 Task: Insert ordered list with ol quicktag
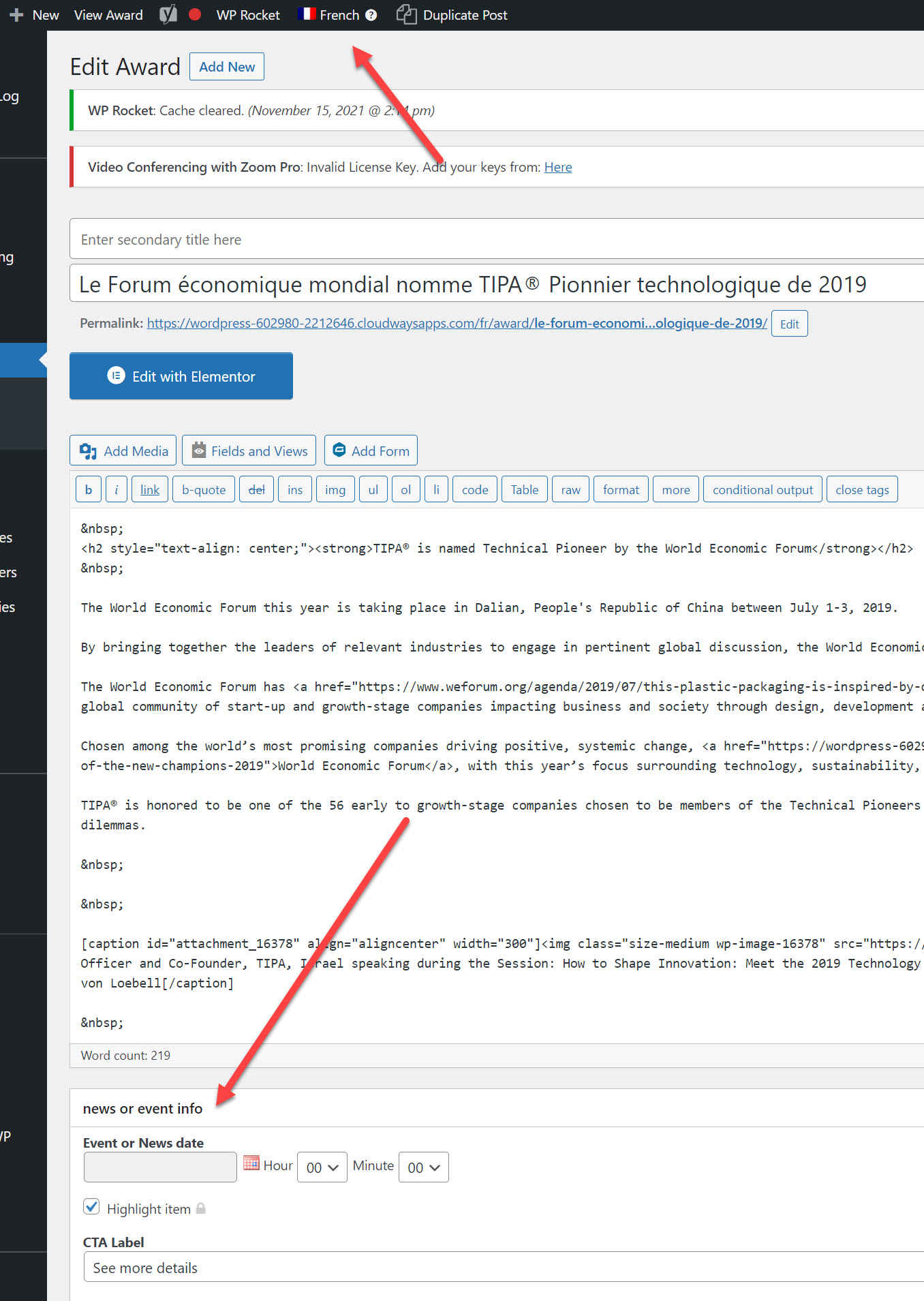coord(406,489)
